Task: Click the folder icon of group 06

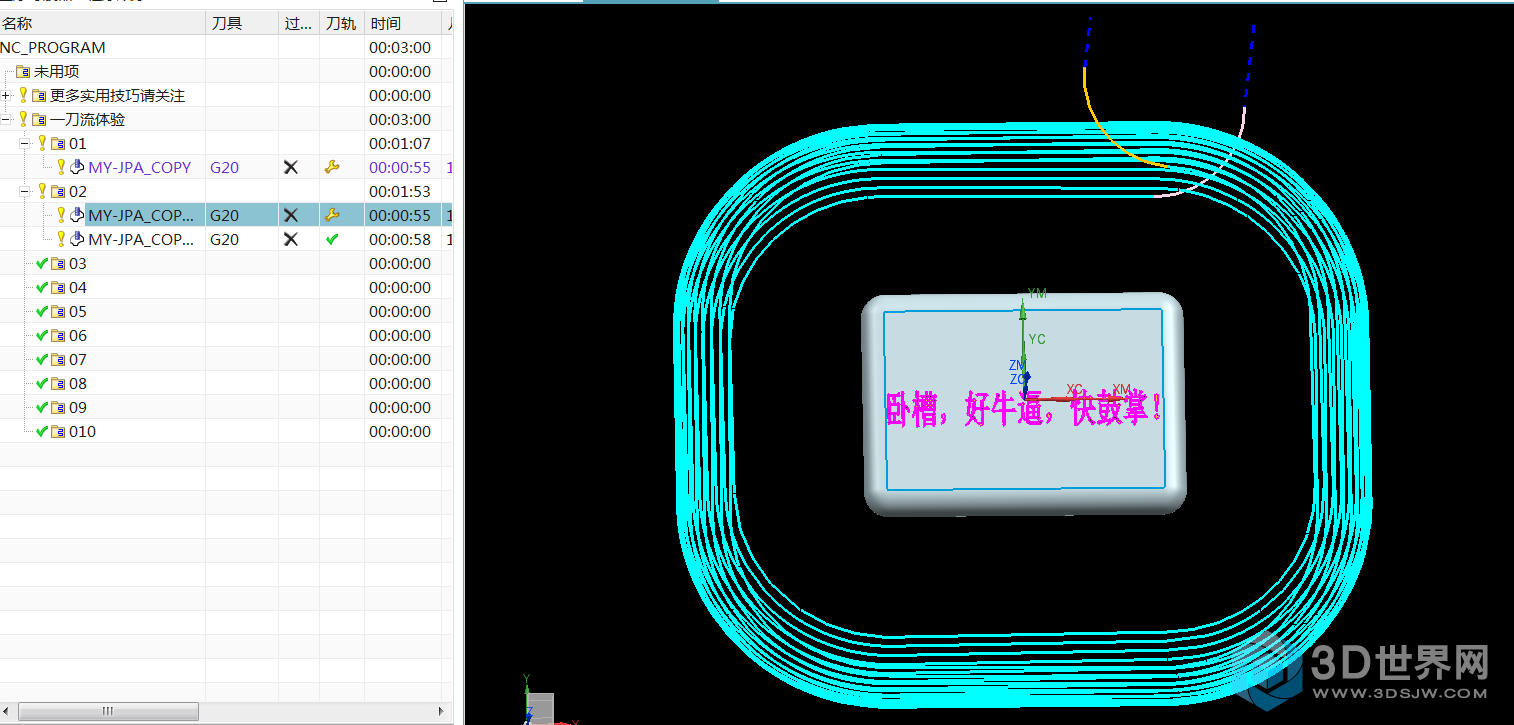Action: coord(58,336)
